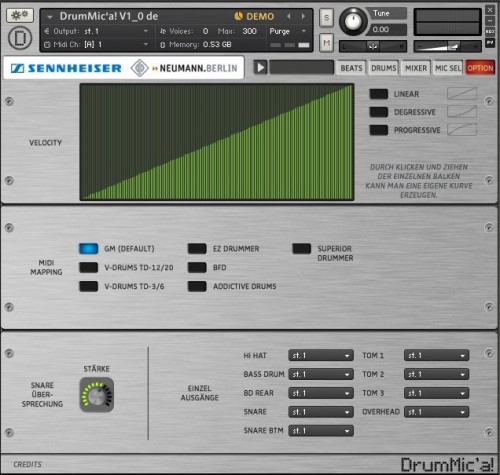Click the STÄRKE snare bleed knob
The height and width of the screenshot is (475, 500).
click(x=97, y=395)
